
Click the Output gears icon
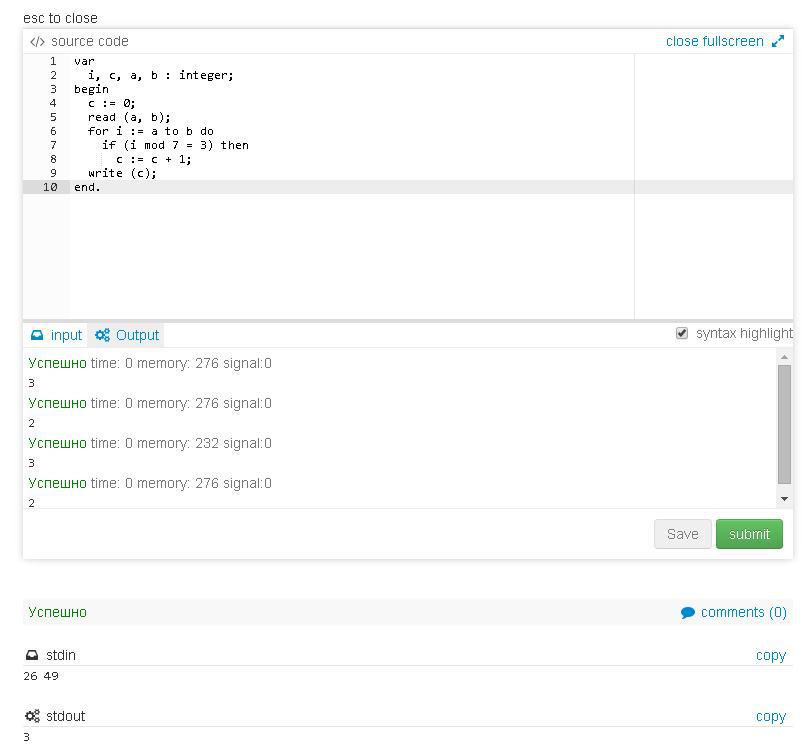click(102, 335)
